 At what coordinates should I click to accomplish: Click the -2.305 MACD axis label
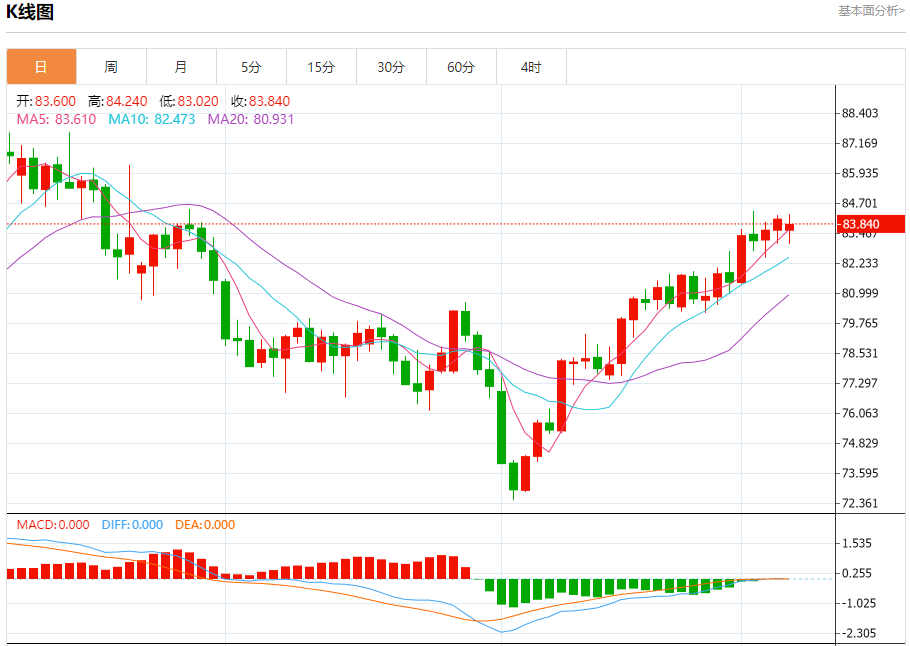coord(859,633)
